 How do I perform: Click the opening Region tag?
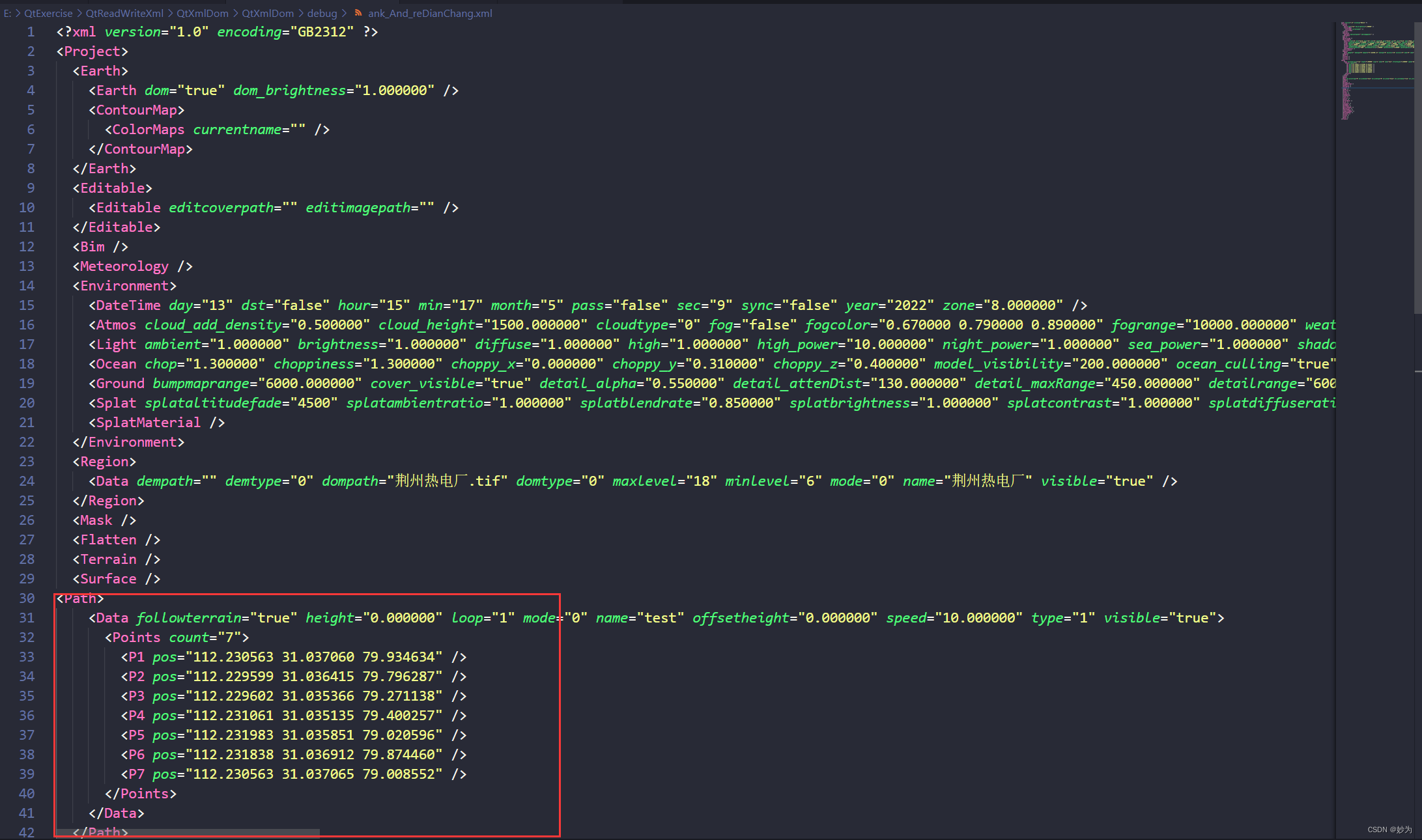pos(104,461)
